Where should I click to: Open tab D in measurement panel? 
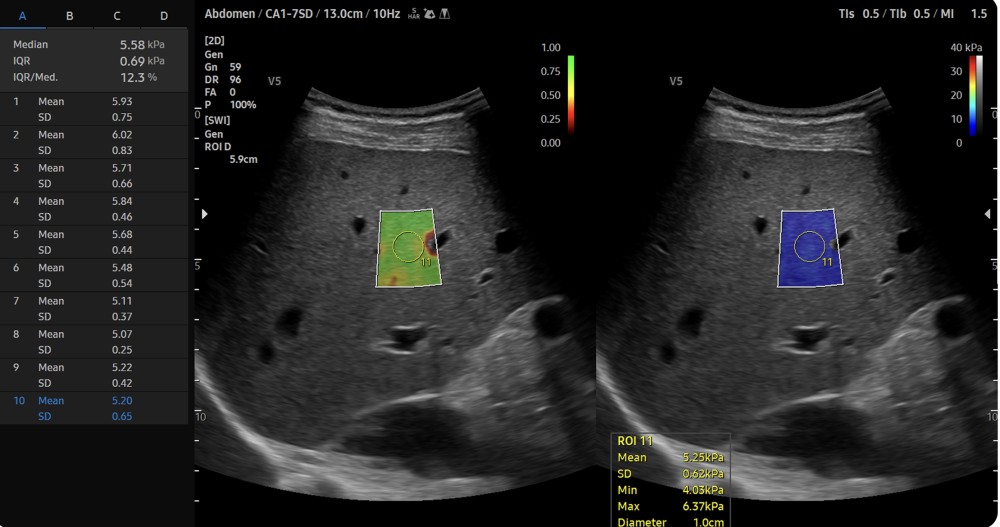pyautogui.click(x=164, y=16)
